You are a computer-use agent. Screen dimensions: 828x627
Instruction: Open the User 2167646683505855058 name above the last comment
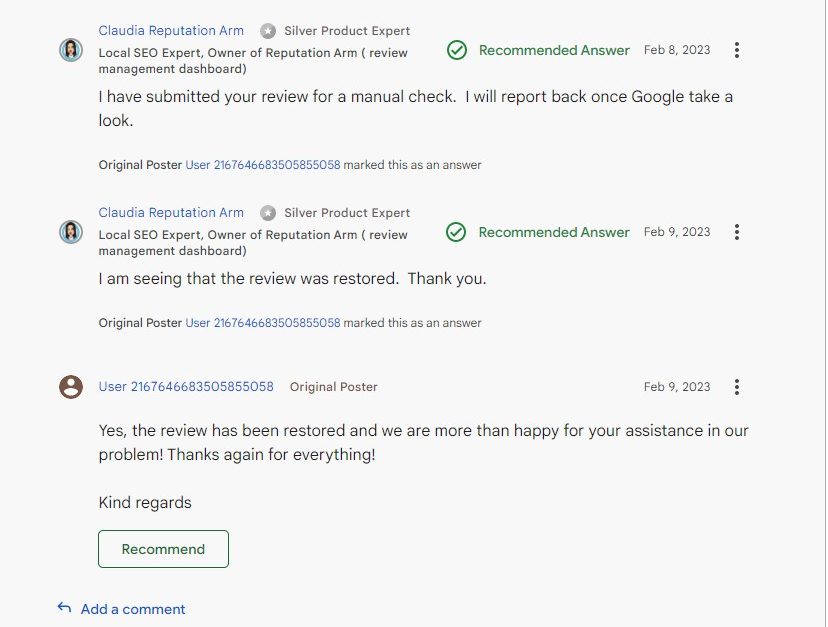(186, 387)
